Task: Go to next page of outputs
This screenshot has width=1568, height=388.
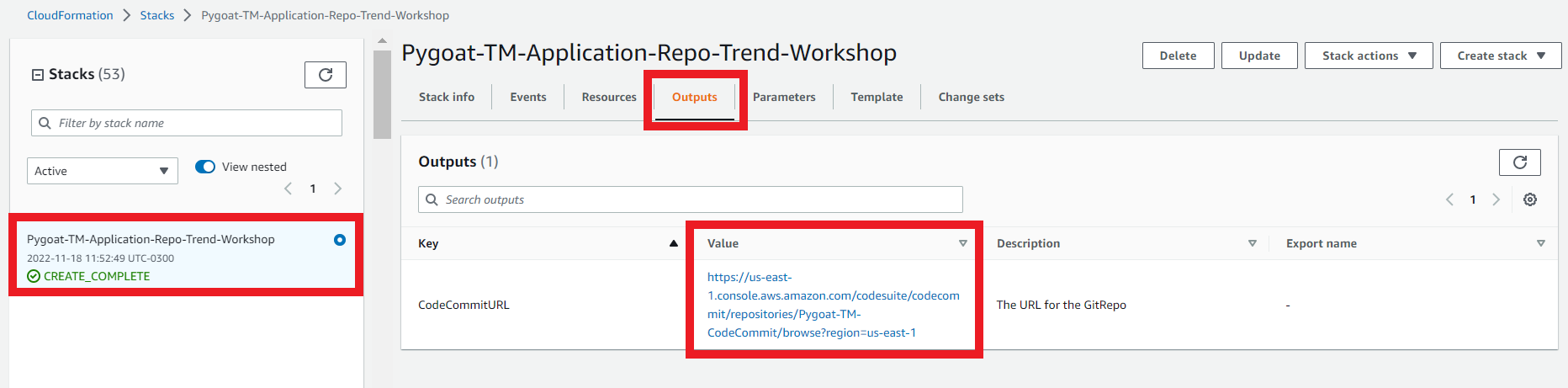Action: click(1496, 199)
